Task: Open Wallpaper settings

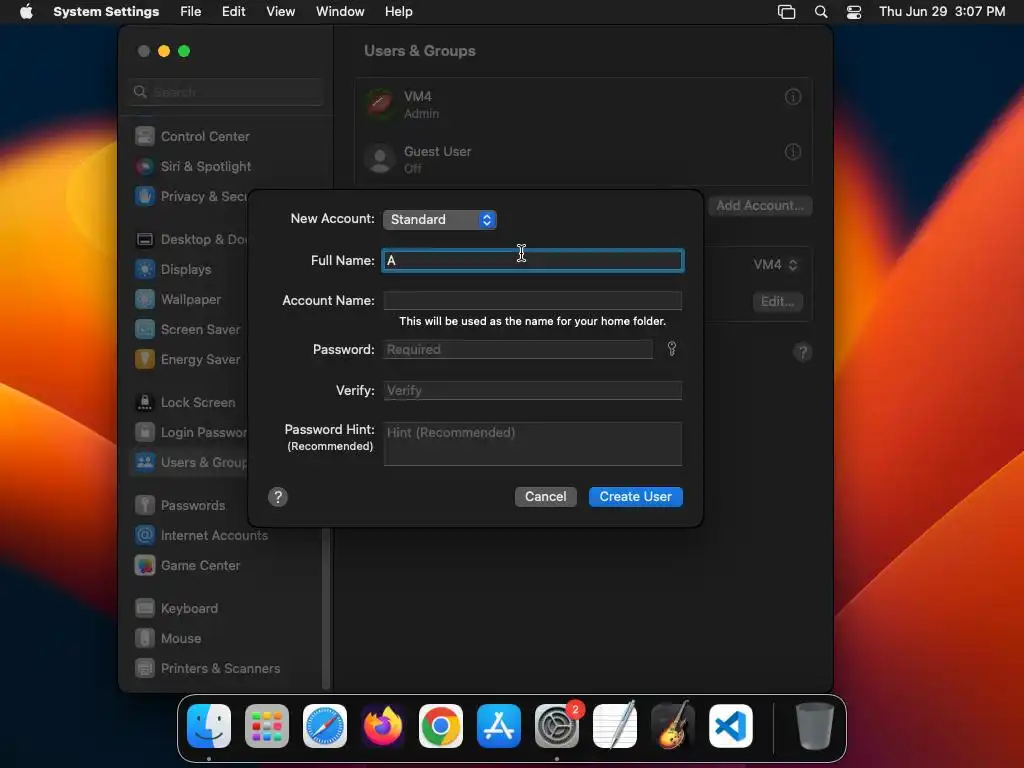Action: pos(189,300)
